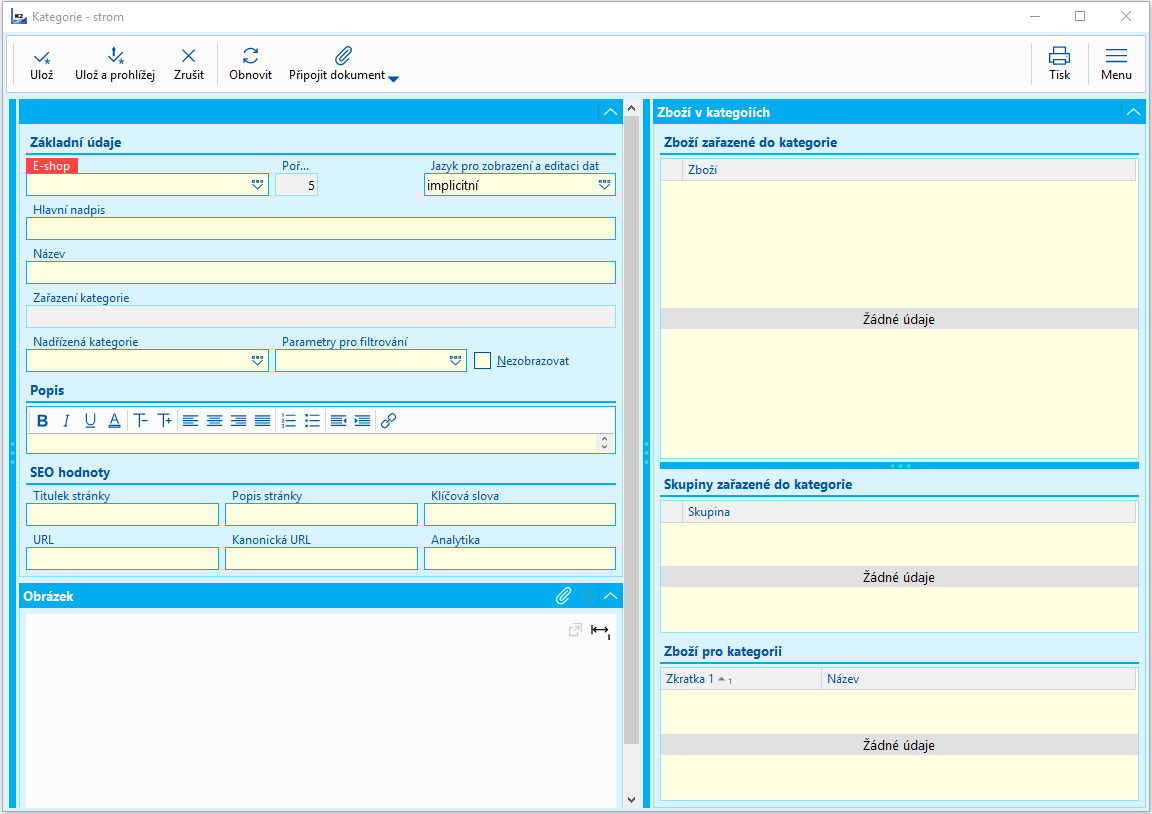Click the Ulož save icon
The image size is (1152, 814).
41,57
